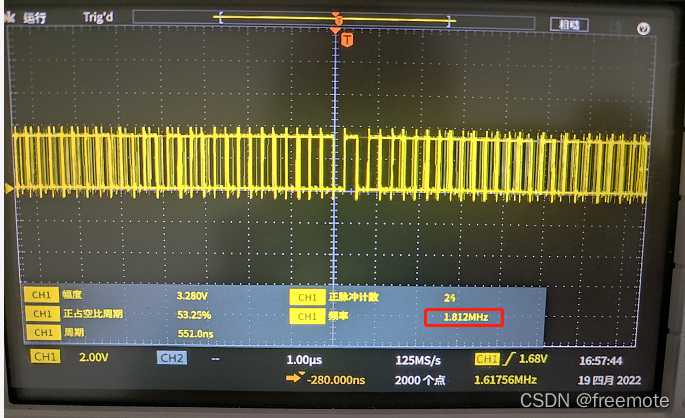Click the yellow CH1 ground level arrow
This screenshot has height=418, width=685.
tap(9, 188)
